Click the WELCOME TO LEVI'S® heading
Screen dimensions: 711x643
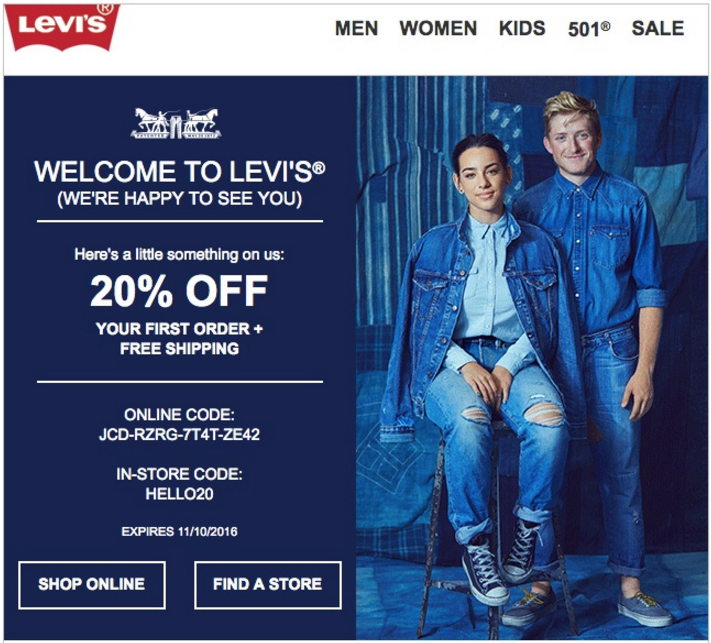click(x=180, y=172)
